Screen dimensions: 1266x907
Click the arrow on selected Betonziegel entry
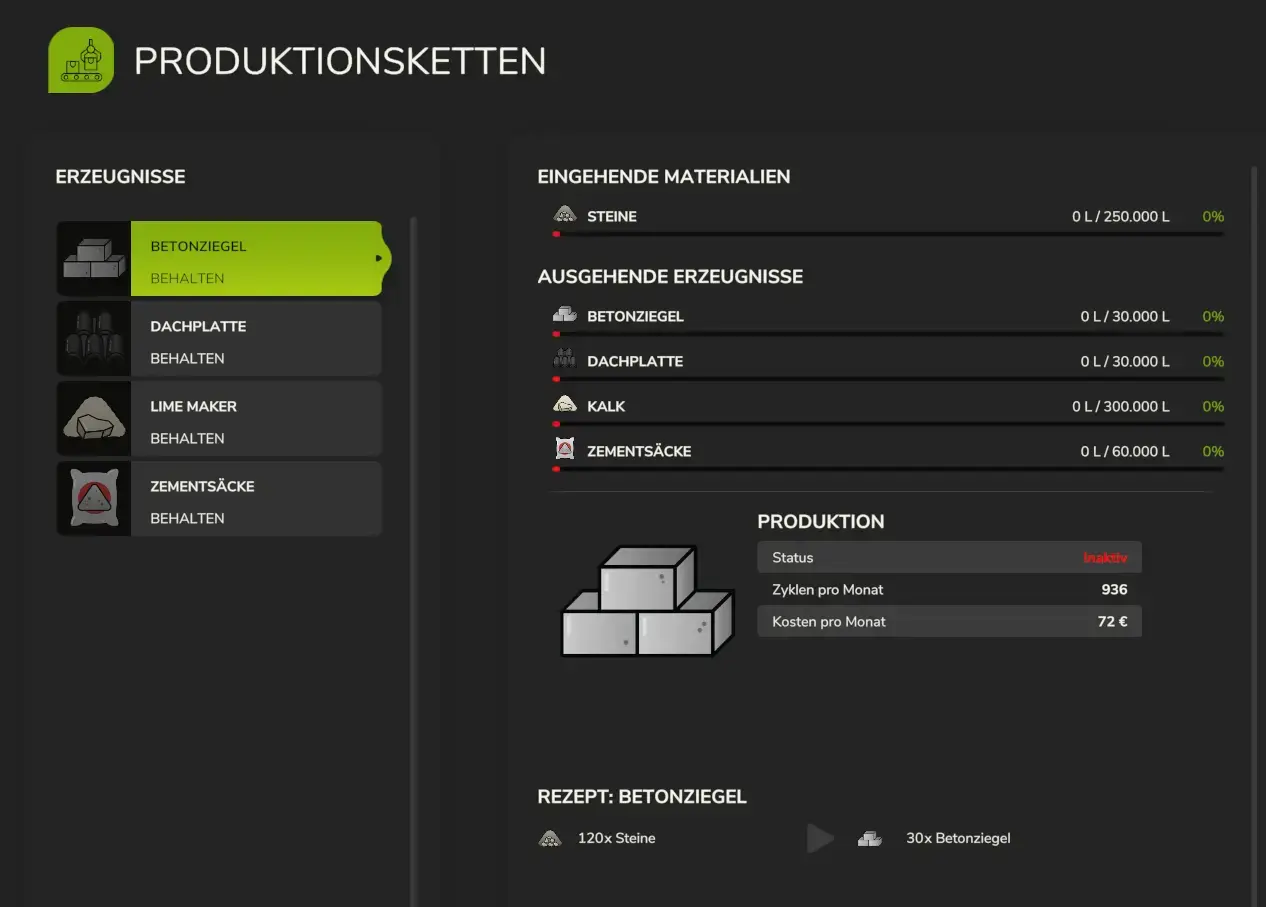[x=379, y=259]
